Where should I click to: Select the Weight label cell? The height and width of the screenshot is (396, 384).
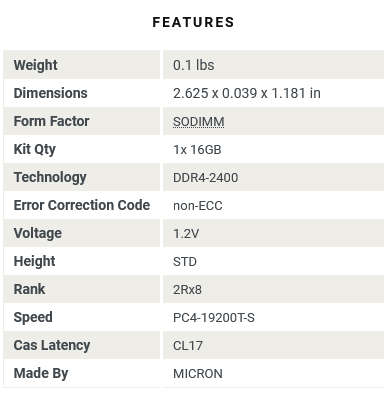[x=82, y=65]
